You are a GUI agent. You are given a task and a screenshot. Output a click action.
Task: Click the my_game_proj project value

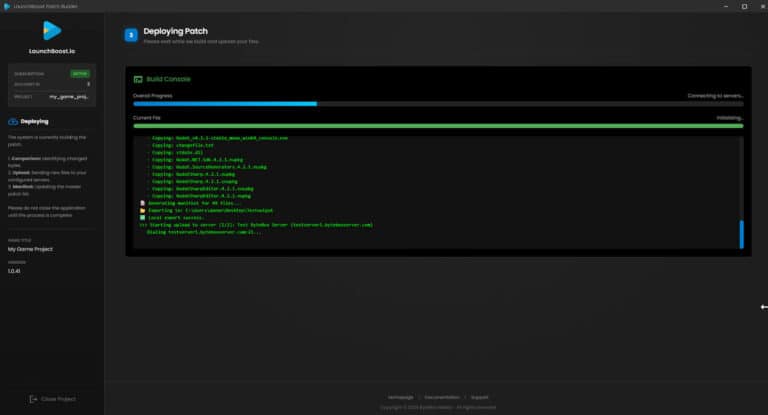click(69, 97)
